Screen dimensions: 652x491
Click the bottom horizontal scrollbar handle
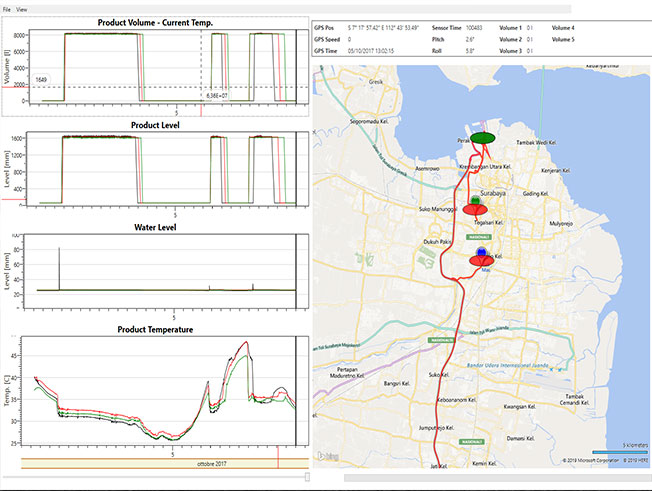pyautogui.click(x=307, y=478)
